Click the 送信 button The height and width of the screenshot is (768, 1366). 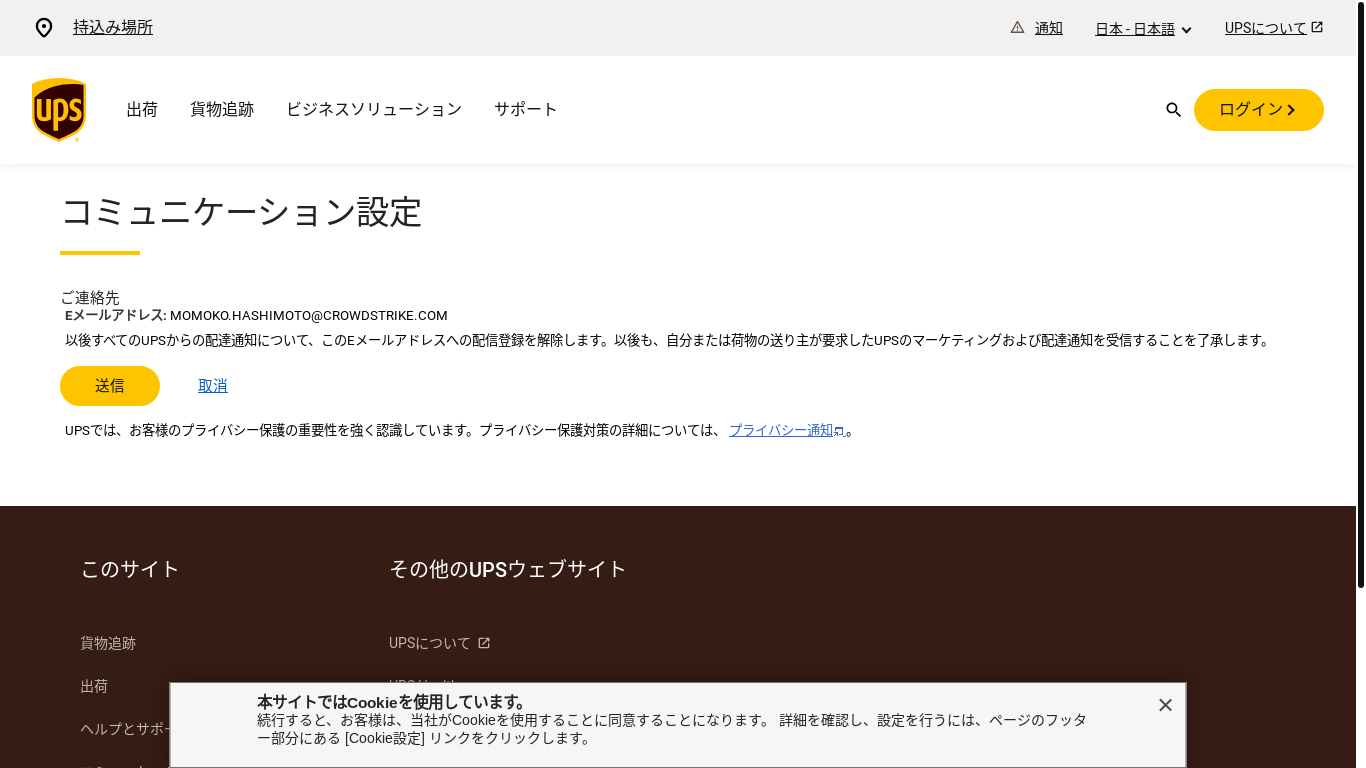click(110, 386)
